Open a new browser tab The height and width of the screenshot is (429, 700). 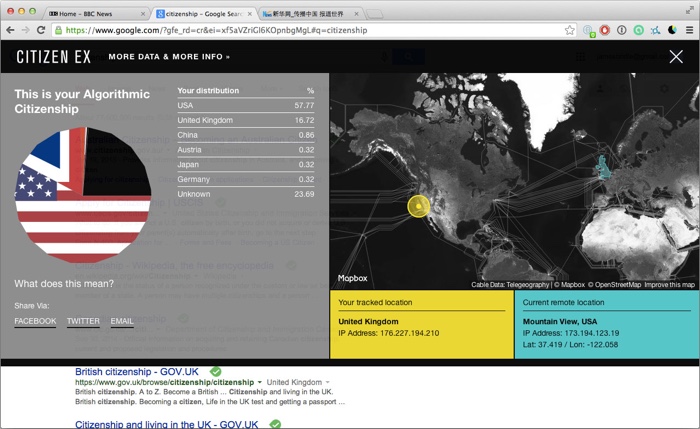(374, 14)
